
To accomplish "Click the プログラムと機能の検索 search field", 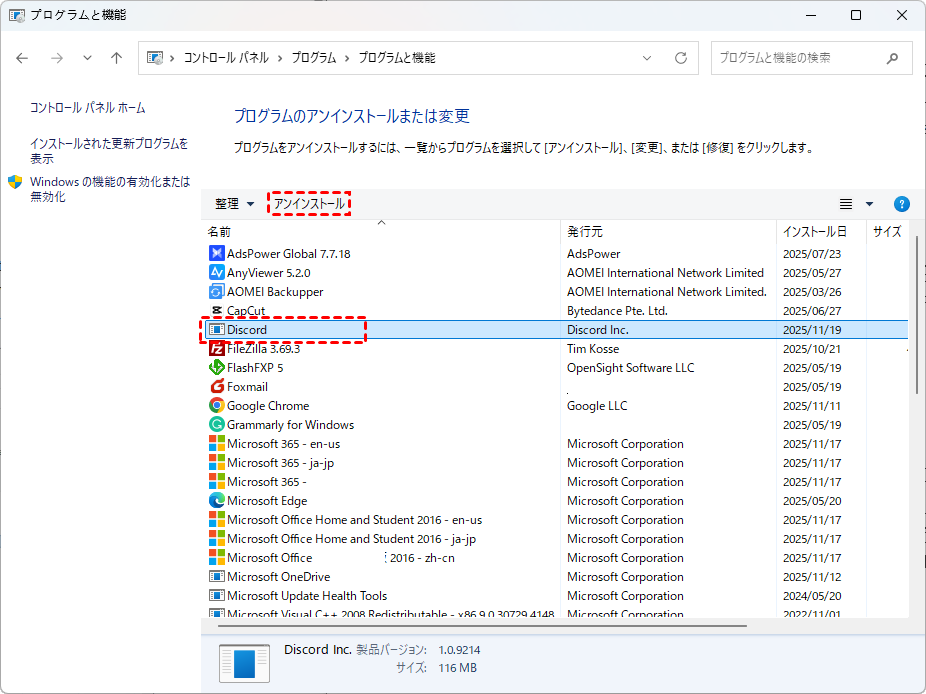I will [800, 58].
